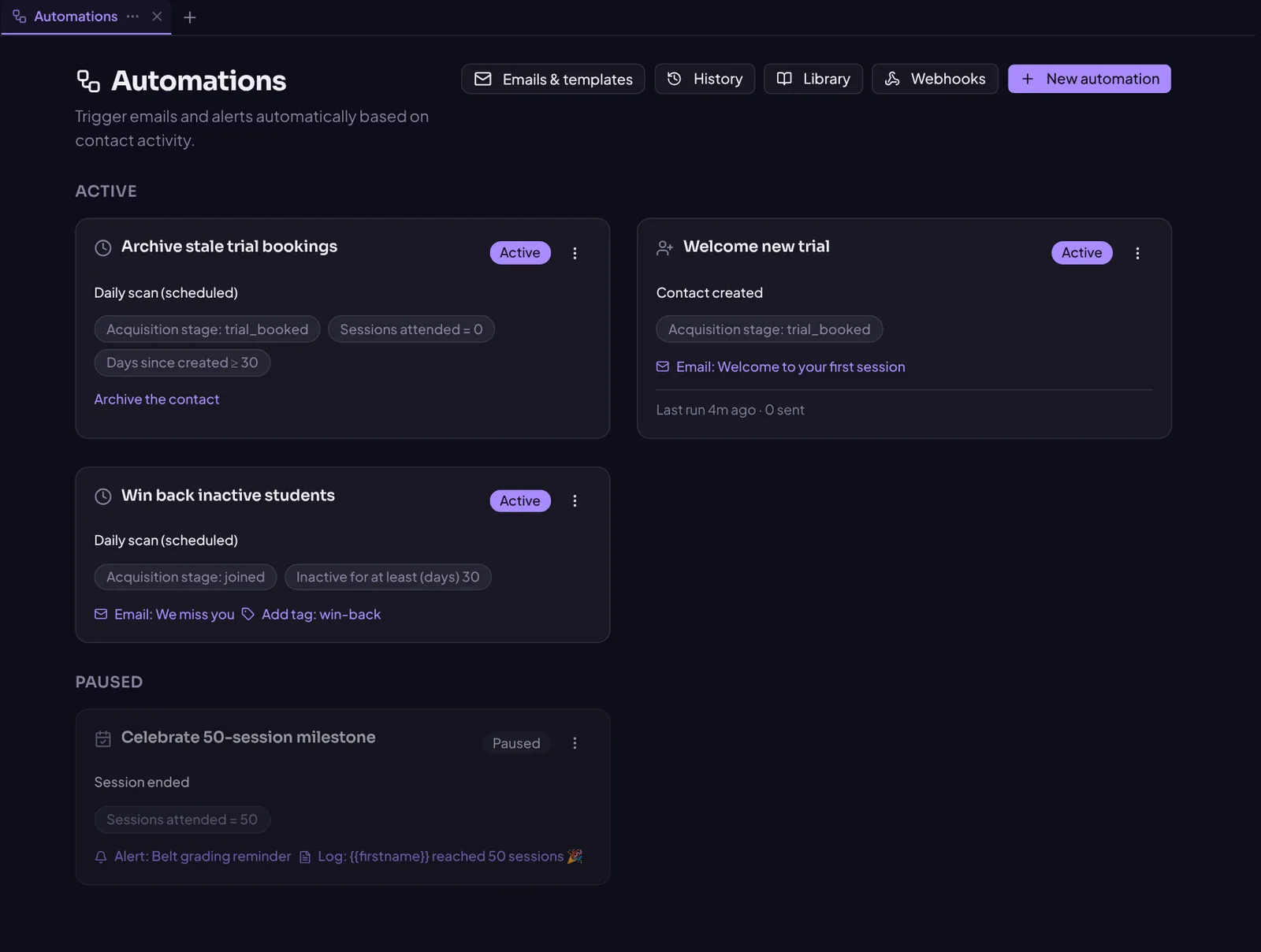Click Archive the contact action link

(x=157, y=400)
